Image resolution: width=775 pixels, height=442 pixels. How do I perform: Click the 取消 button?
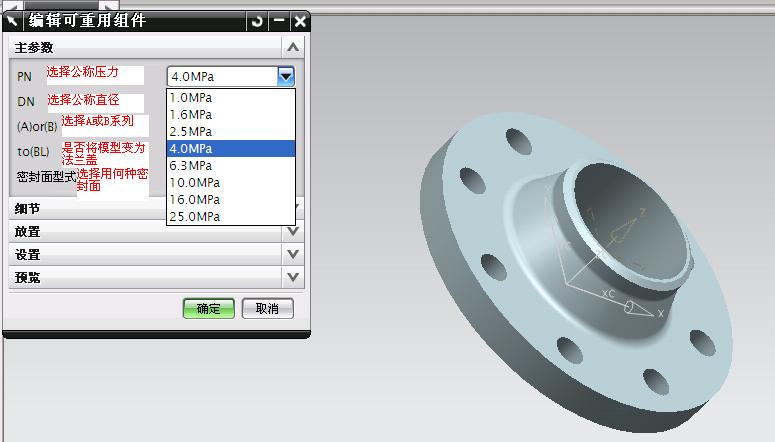pos(267,309)
